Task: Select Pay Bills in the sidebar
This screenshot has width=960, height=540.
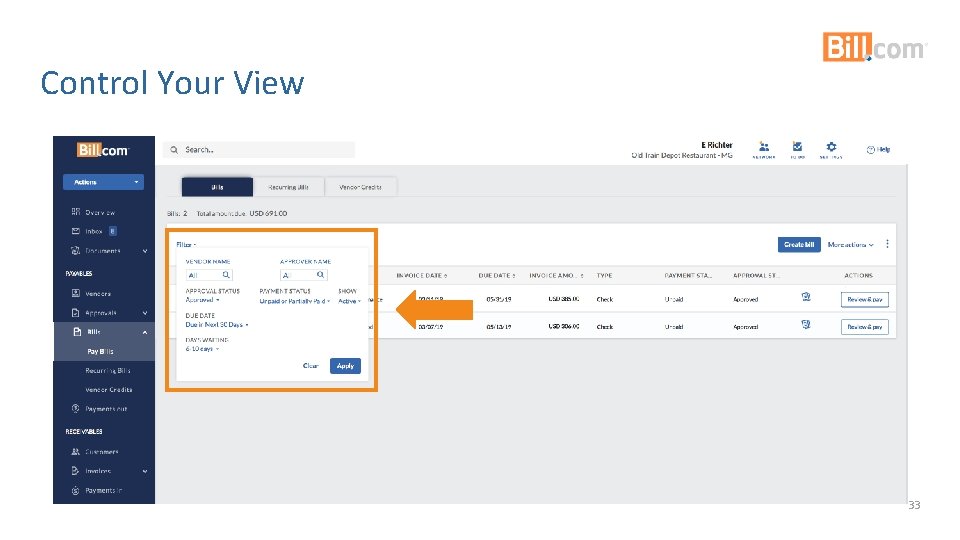Action: [x=100, y=351]
